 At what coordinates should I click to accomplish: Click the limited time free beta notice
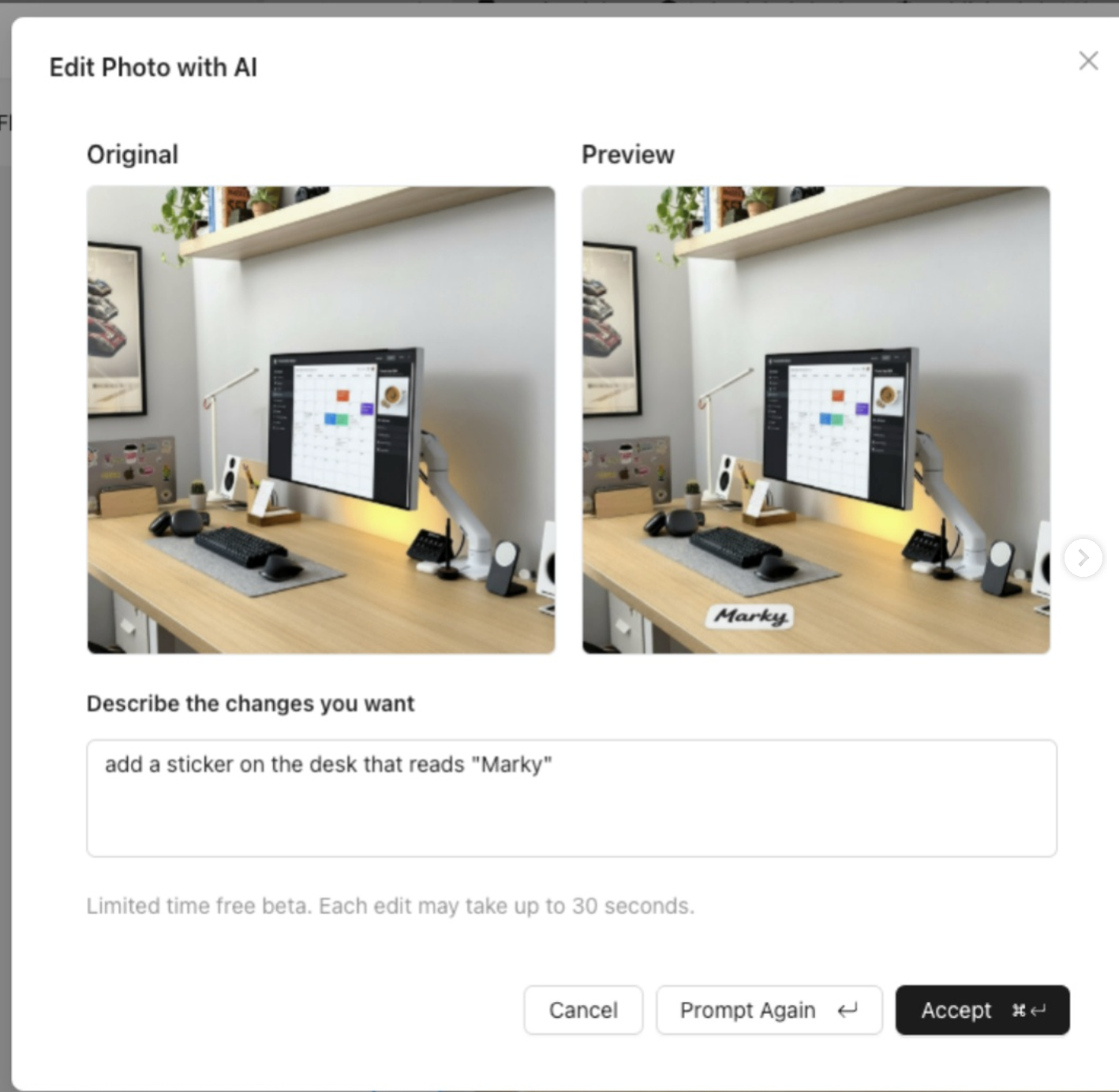click(x=391, y=906)
